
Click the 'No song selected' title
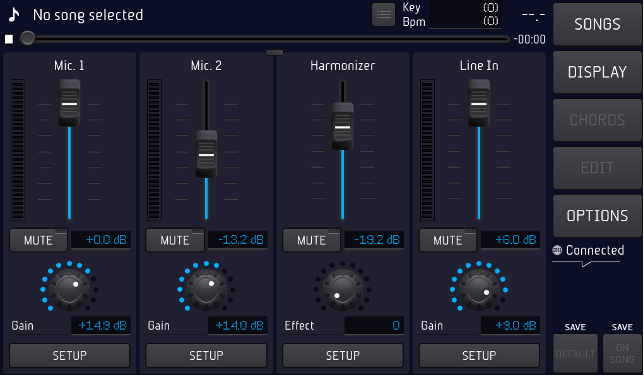pos(88,15)
